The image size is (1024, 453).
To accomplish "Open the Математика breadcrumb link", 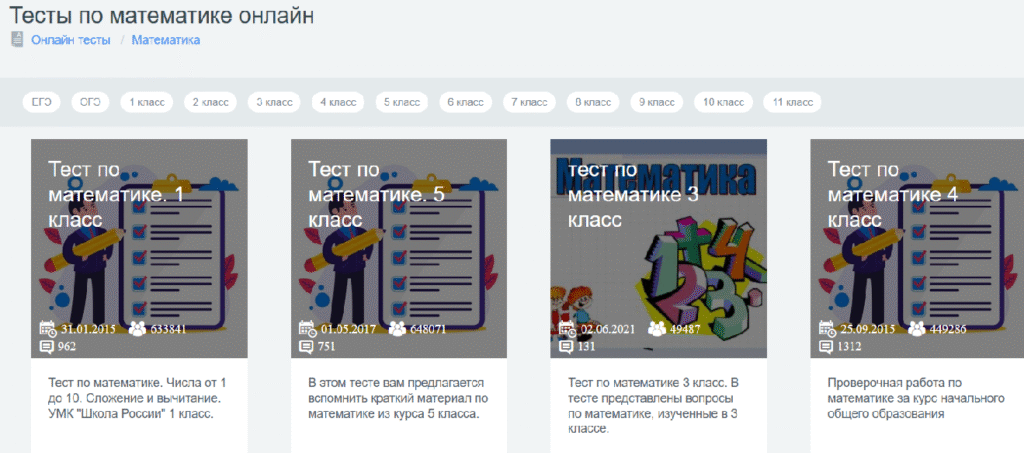I will (166, 40).
